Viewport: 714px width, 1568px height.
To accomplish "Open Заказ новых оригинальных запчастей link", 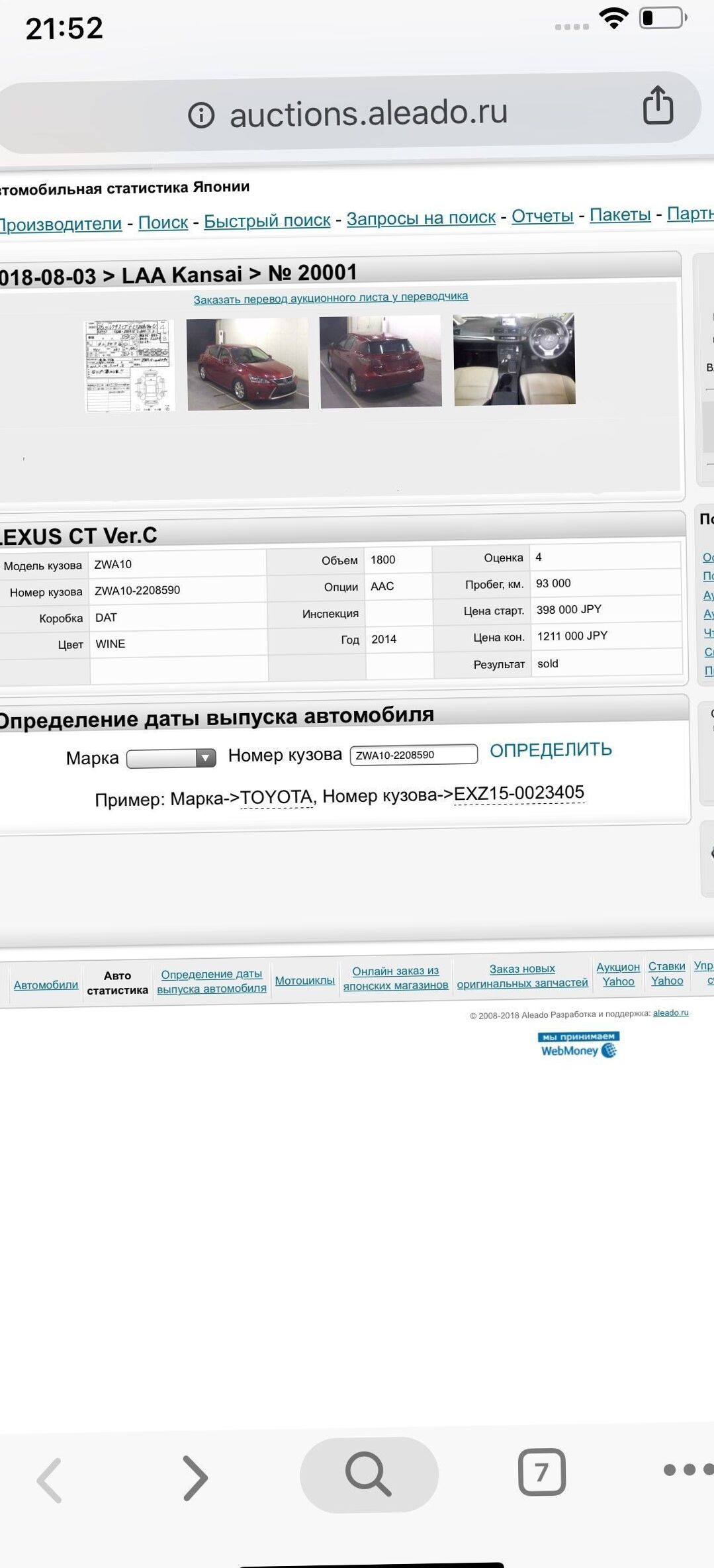I will (x=522, y=976).
